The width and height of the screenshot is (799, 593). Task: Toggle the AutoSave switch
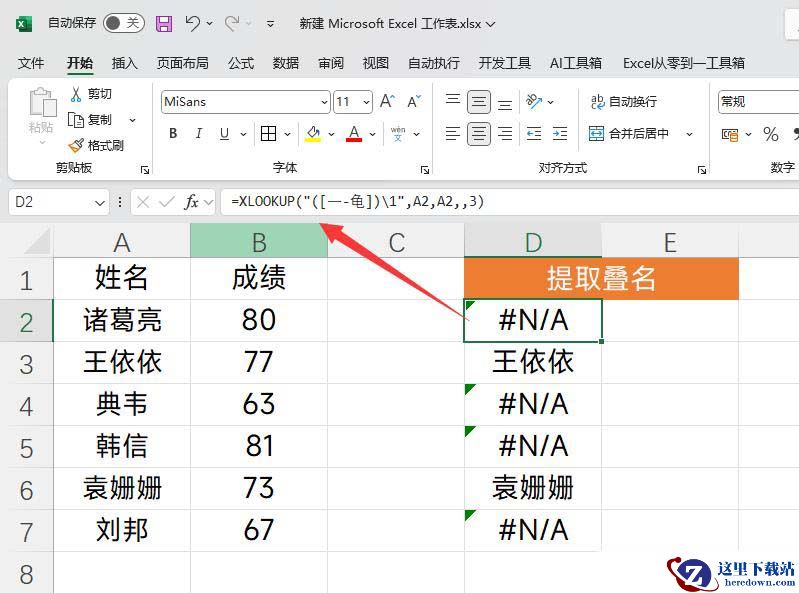click(124, 23)
